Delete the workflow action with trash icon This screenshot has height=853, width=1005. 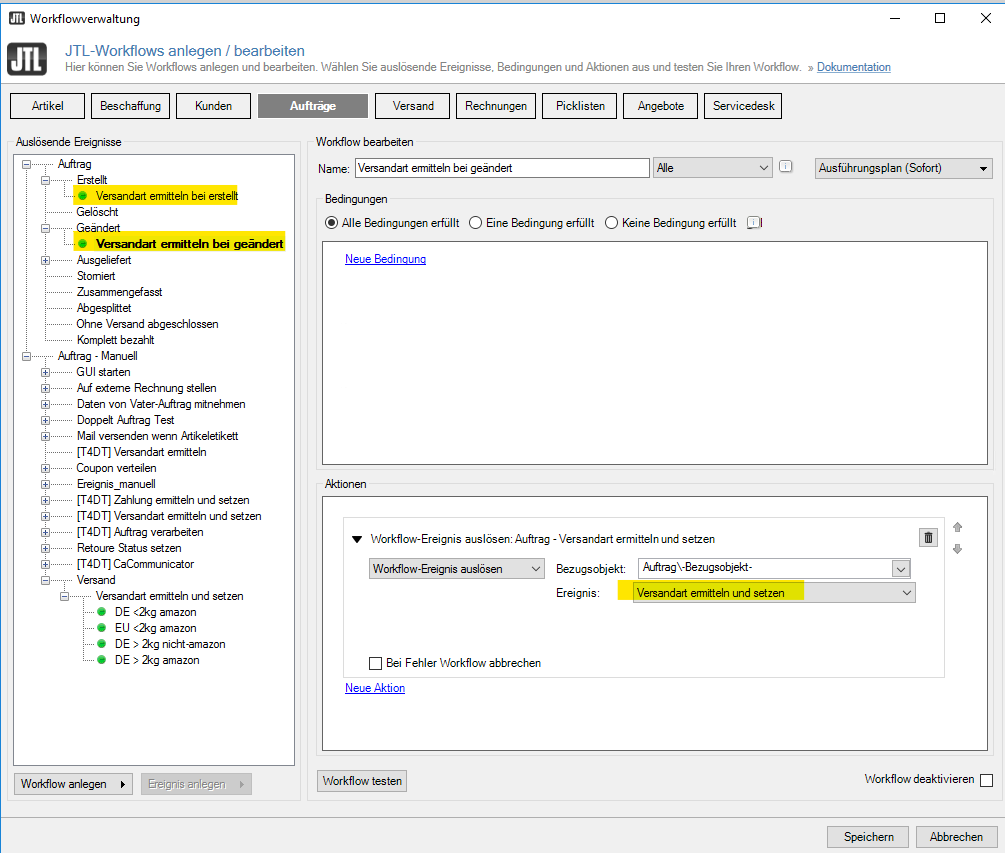coord(927,537)
